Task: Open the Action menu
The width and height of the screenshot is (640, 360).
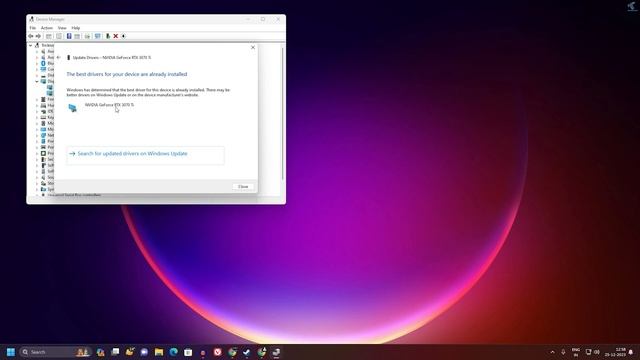Action: coord(47,28)
